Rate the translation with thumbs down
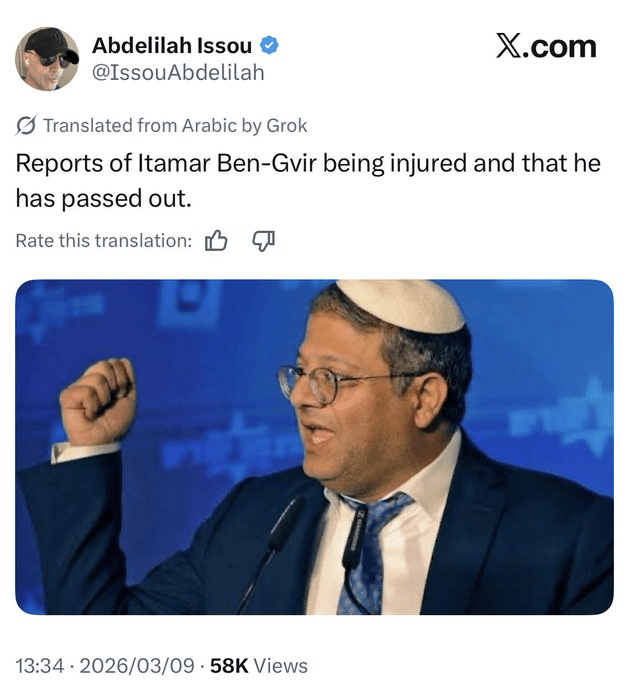Screen dimensions: 629x680 264,241
